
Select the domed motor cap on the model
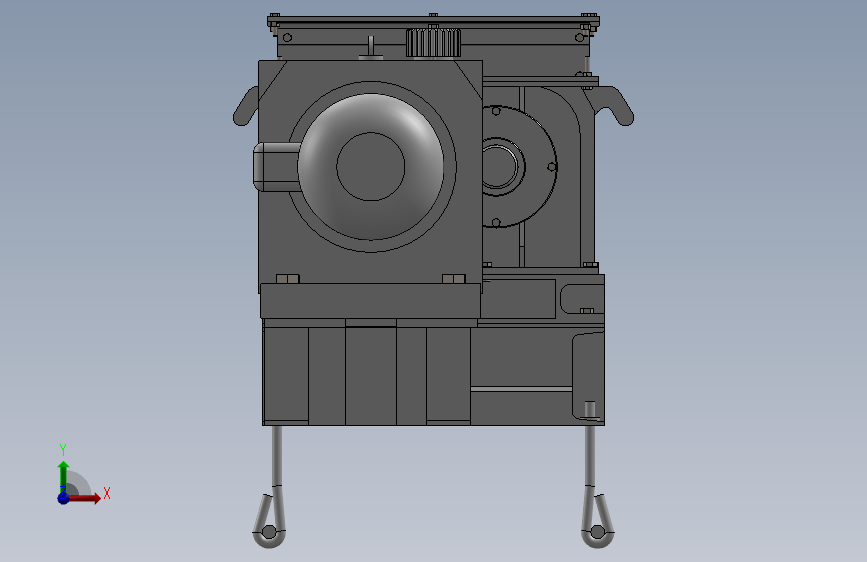(370, 167)
